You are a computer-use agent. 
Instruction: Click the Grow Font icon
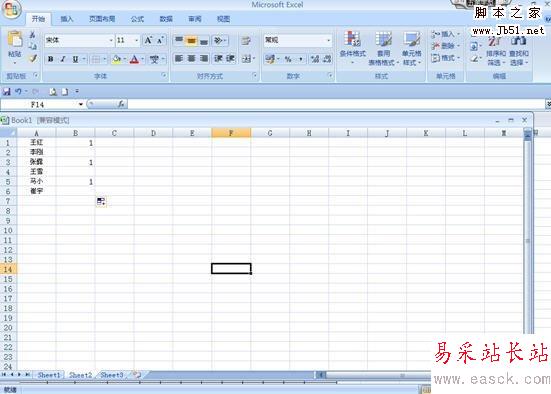(x=148, y=40)
